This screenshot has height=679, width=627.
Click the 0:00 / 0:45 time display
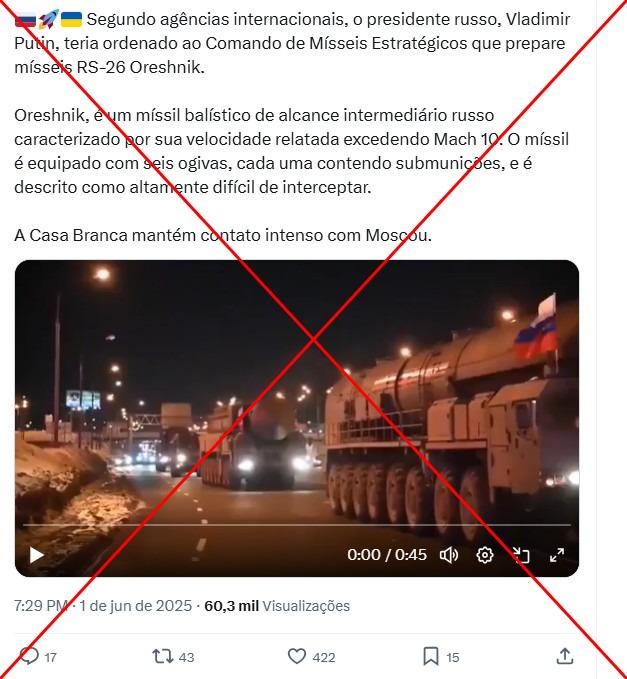[x=387, y=555]
